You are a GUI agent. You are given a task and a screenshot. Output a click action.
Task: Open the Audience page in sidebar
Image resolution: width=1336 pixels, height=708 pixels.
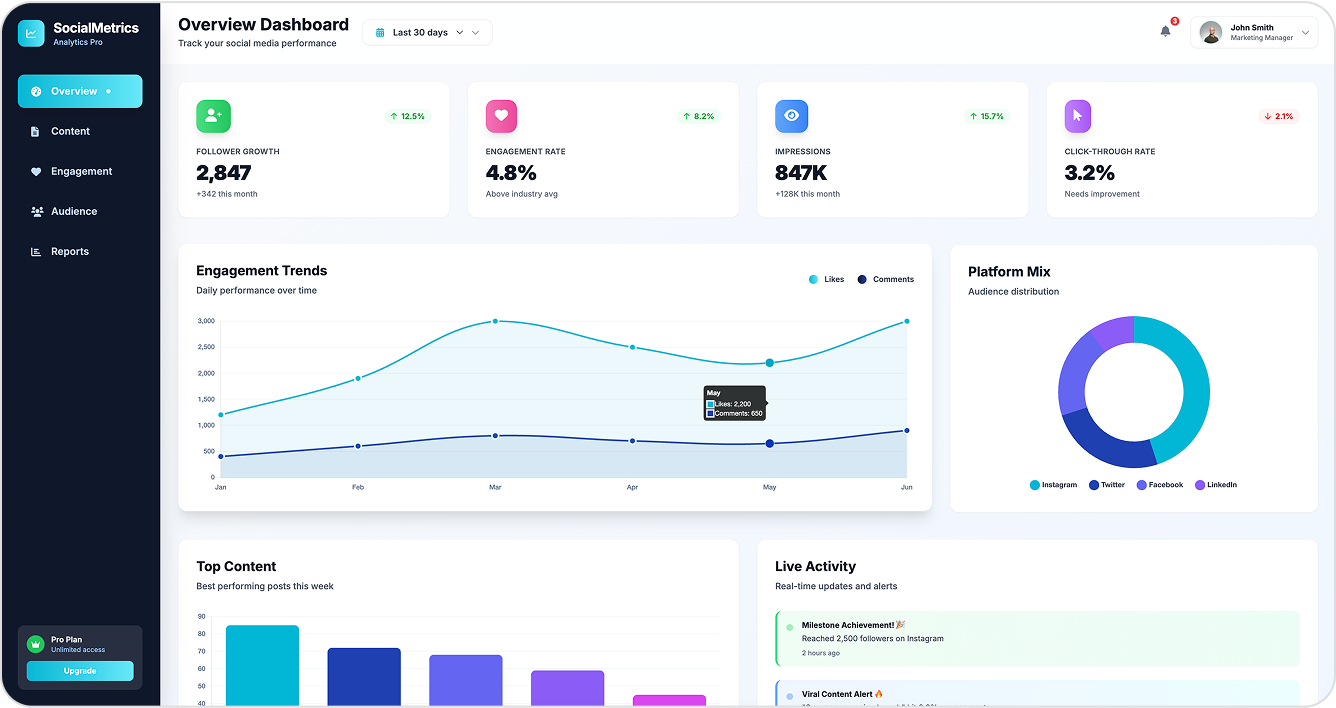click(x=74, y=211)
